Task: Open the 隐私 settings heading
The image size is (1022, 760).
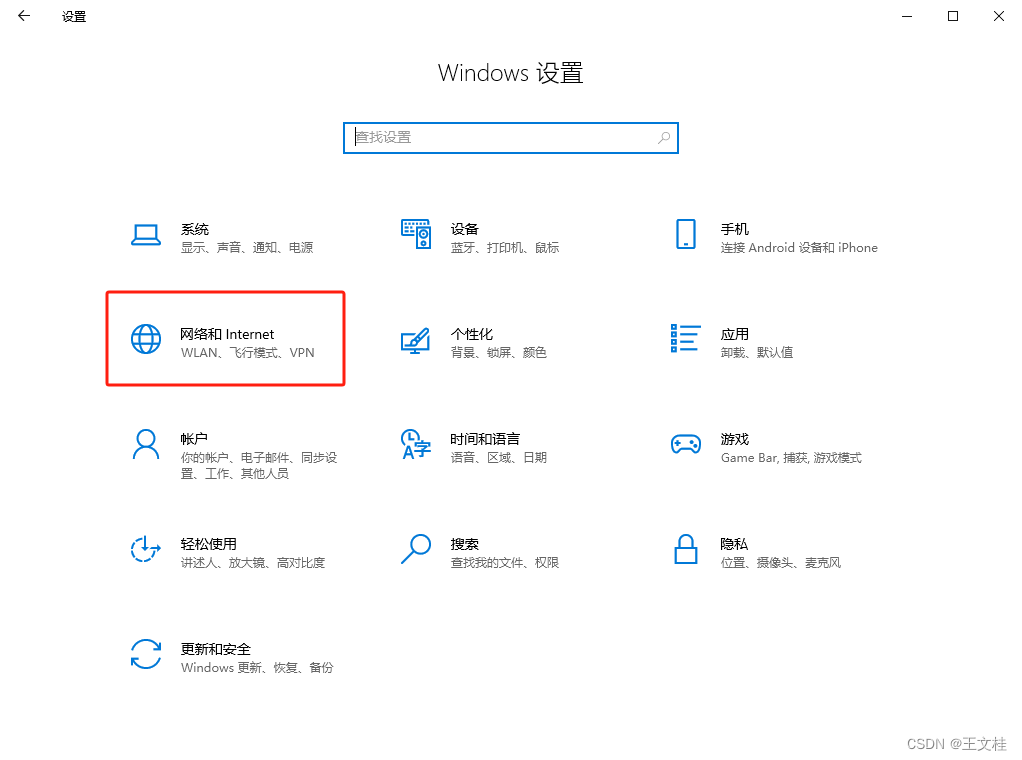Action: pos(735,544)
